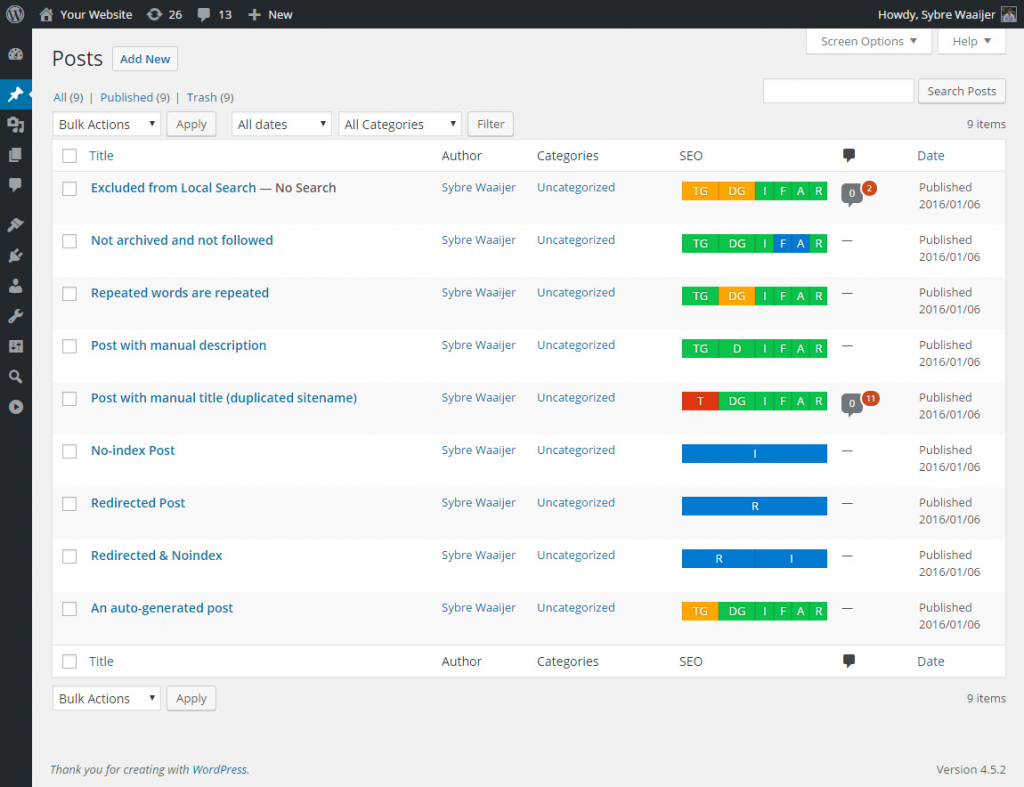
Task: Open the All Categories dropdown
Action: point(400,124)
